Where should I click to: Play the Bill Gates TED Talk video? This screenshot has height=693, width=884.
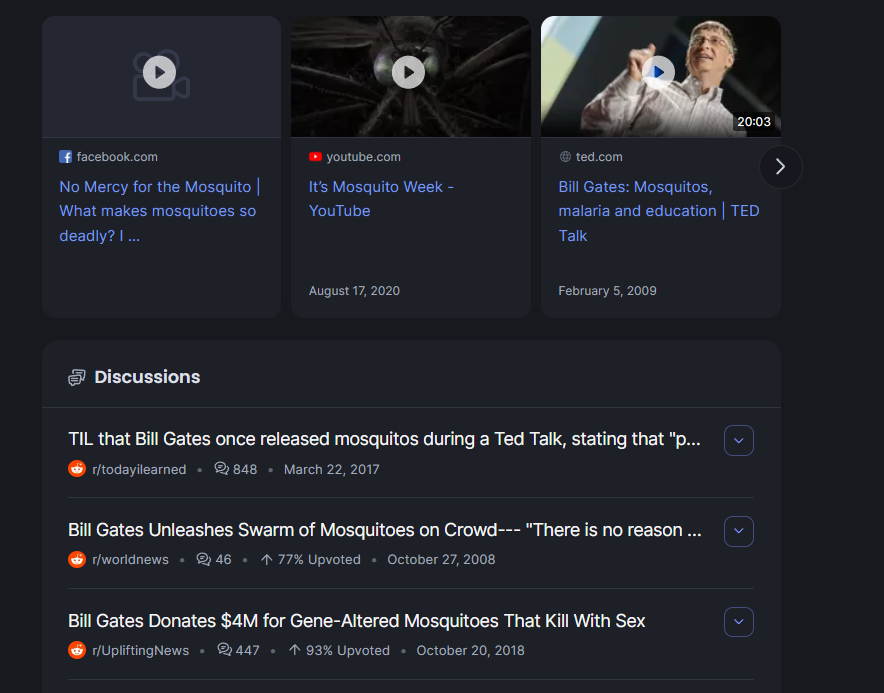coord(658,72)
